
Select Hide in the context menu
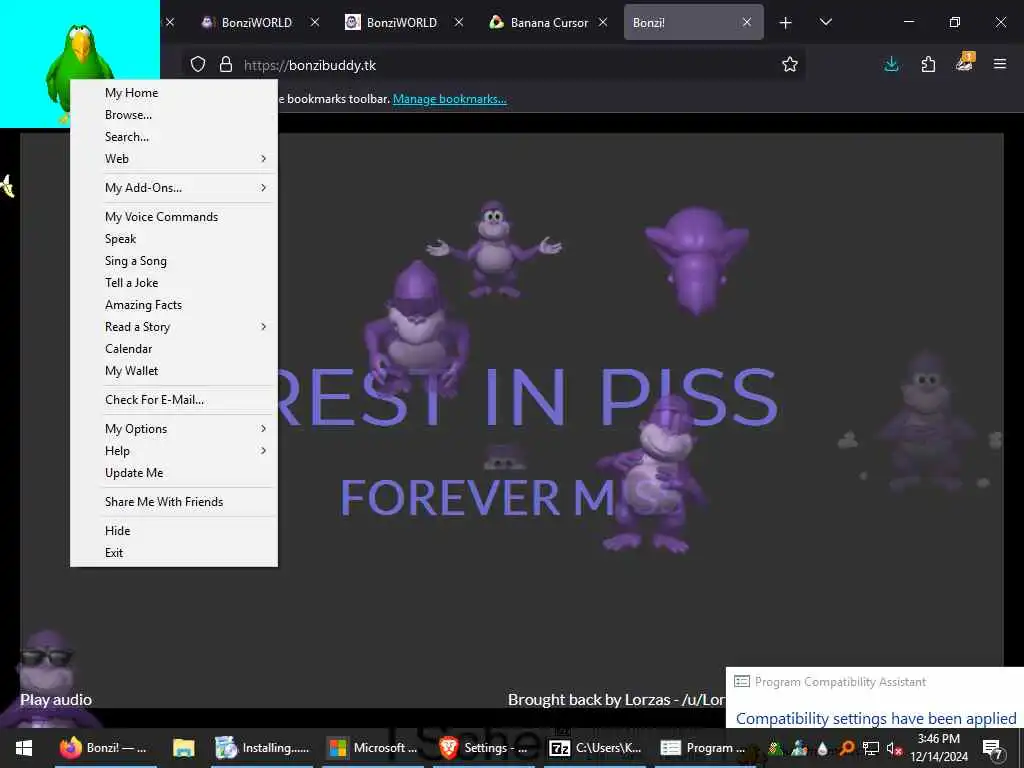[174, 531]
